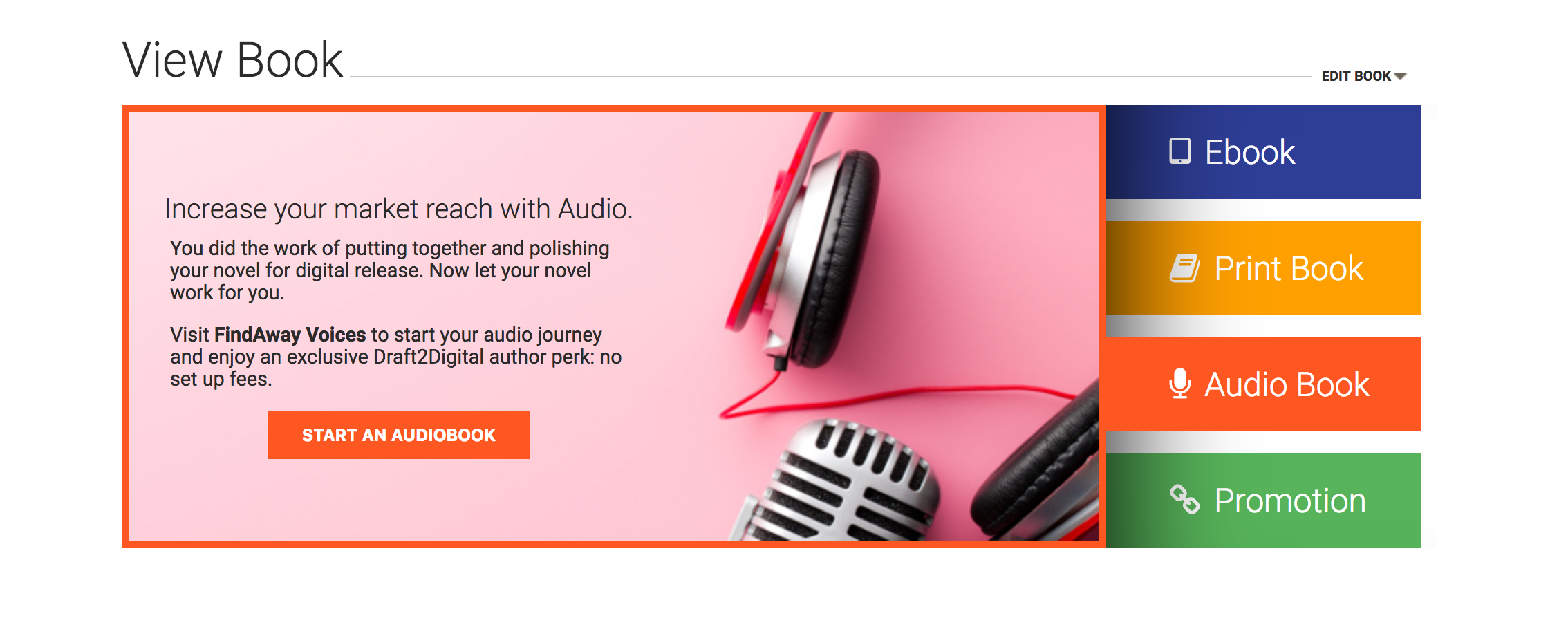Click the START AN AUDIOBOOK button
Image resolution: width=1568 pixels, height=636 pixels.
coord(399,435)
